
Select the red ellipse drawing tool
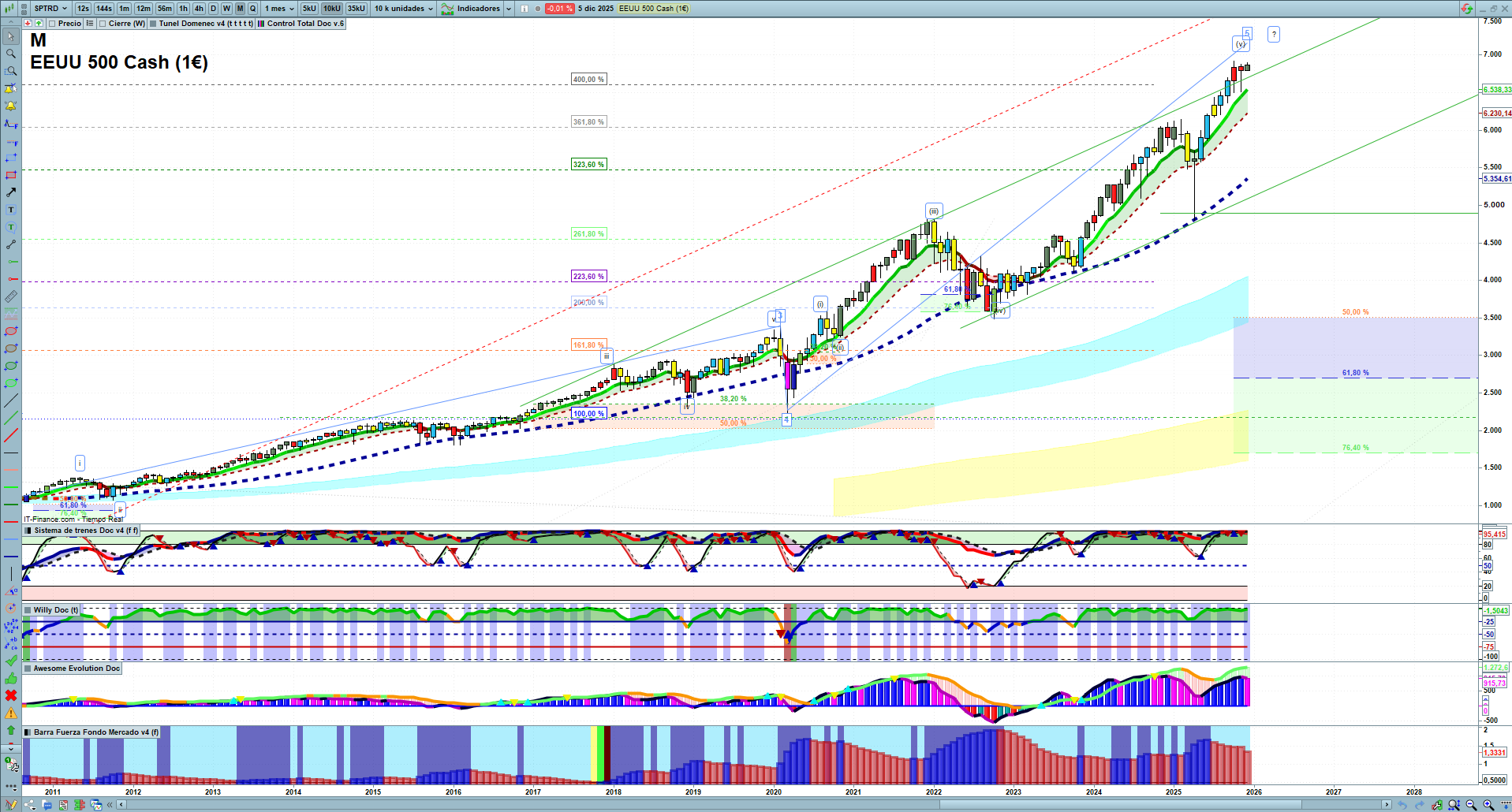tap(11, 332)
